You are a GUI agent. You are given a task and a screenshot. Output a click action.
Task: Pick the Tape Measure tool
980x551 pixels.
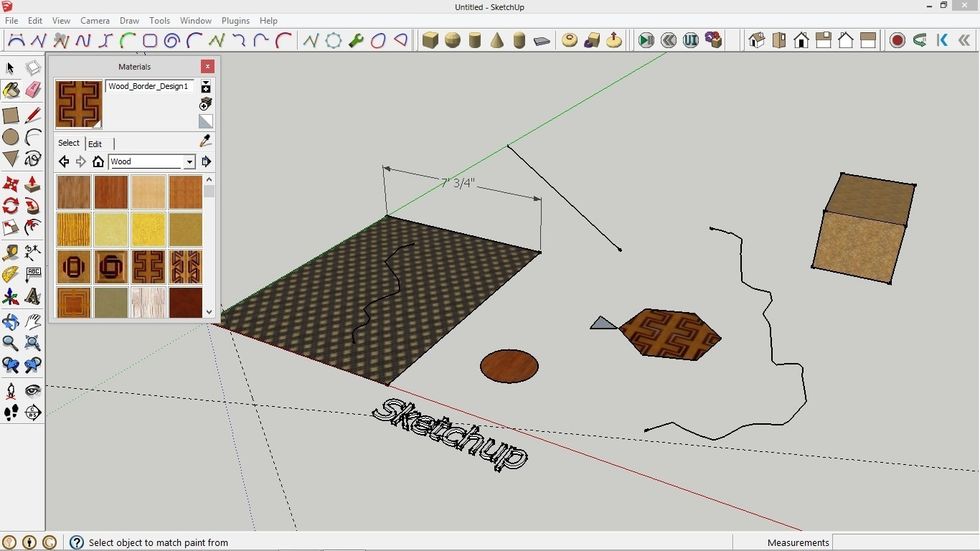11,252
